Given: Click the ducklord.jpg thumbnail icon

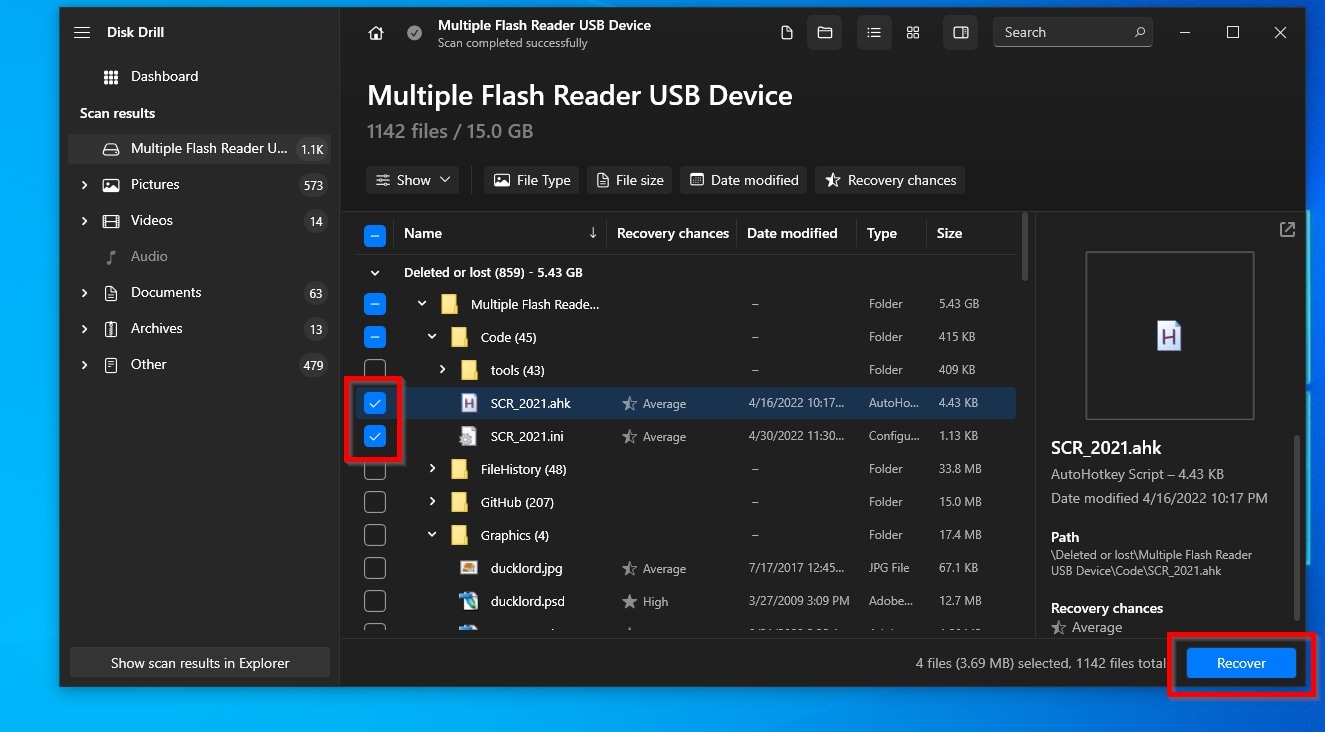Looking at the screenshot, I should tap(469, 568).
